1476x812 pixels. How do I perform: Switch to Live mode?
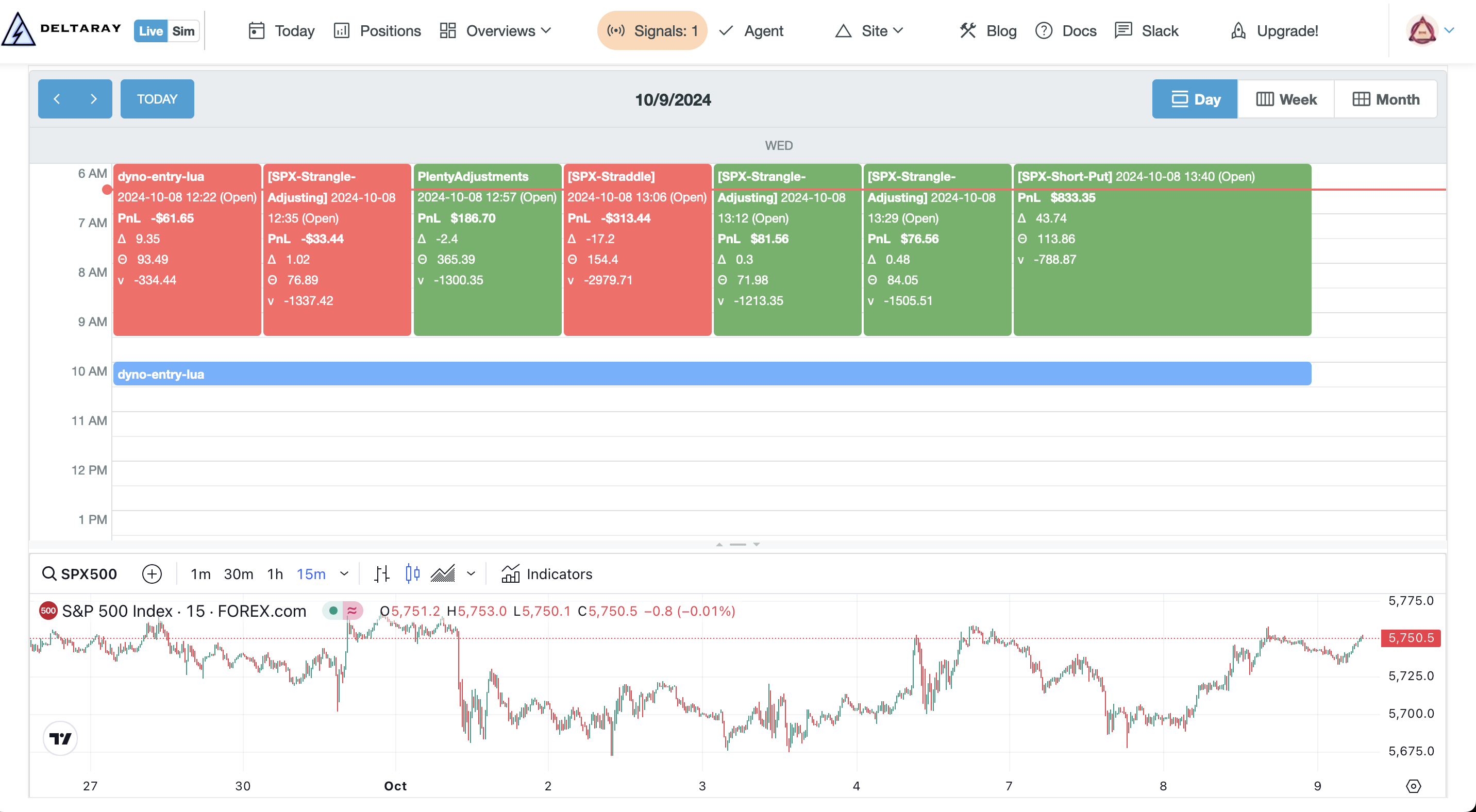click(150, 31)
